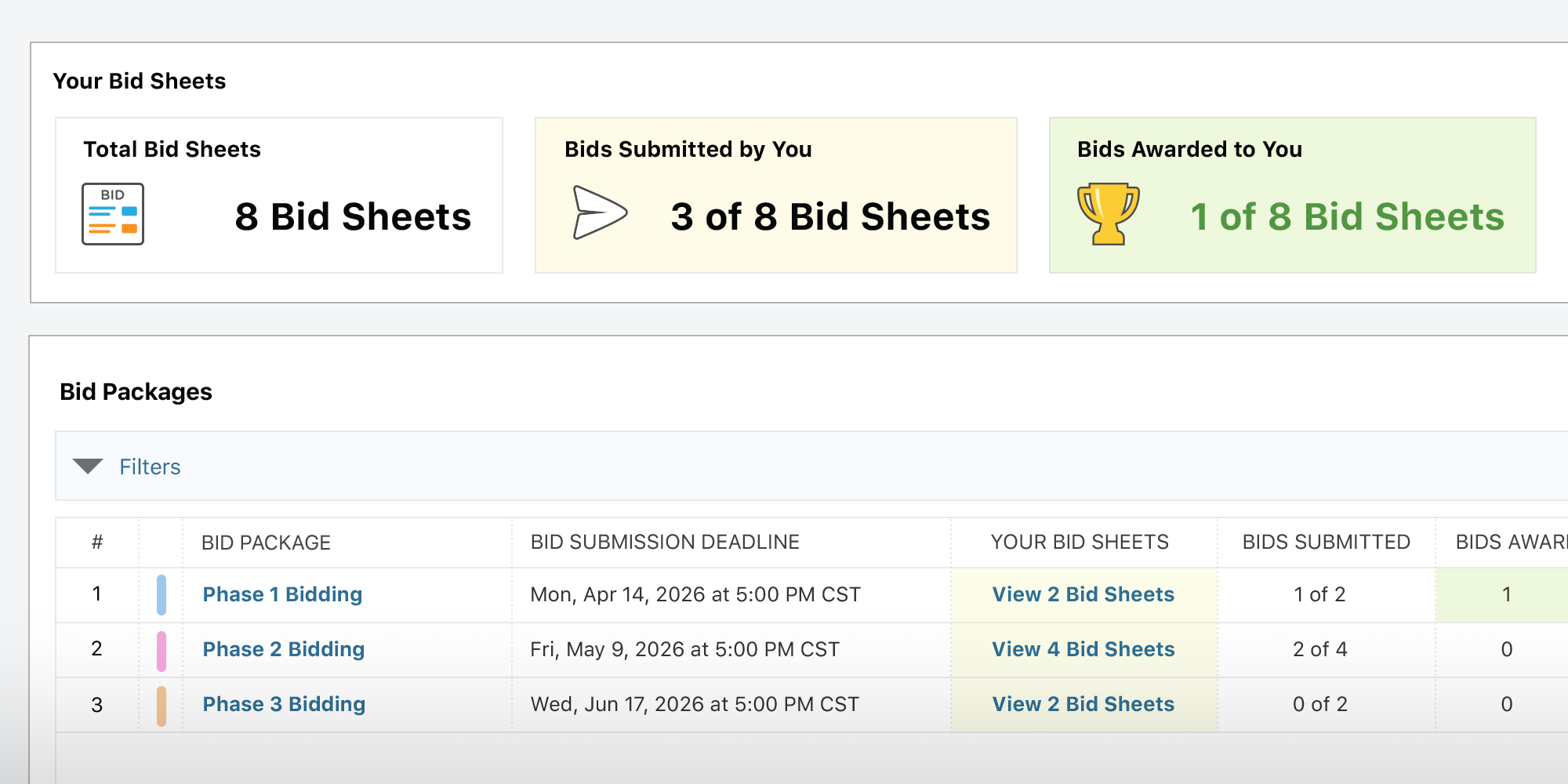The width and height of the screenshot is (1568, 784).
Task: Click the trophy icon in Bids Awarded card
Action: point(1108,212)
